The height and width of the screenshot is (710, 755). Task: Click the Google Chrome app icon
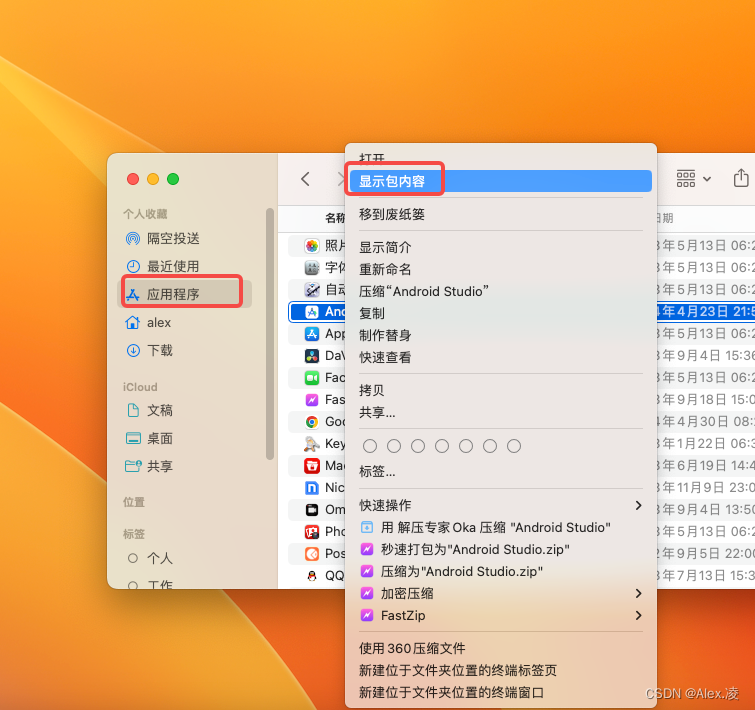click(x=312, y=422)
